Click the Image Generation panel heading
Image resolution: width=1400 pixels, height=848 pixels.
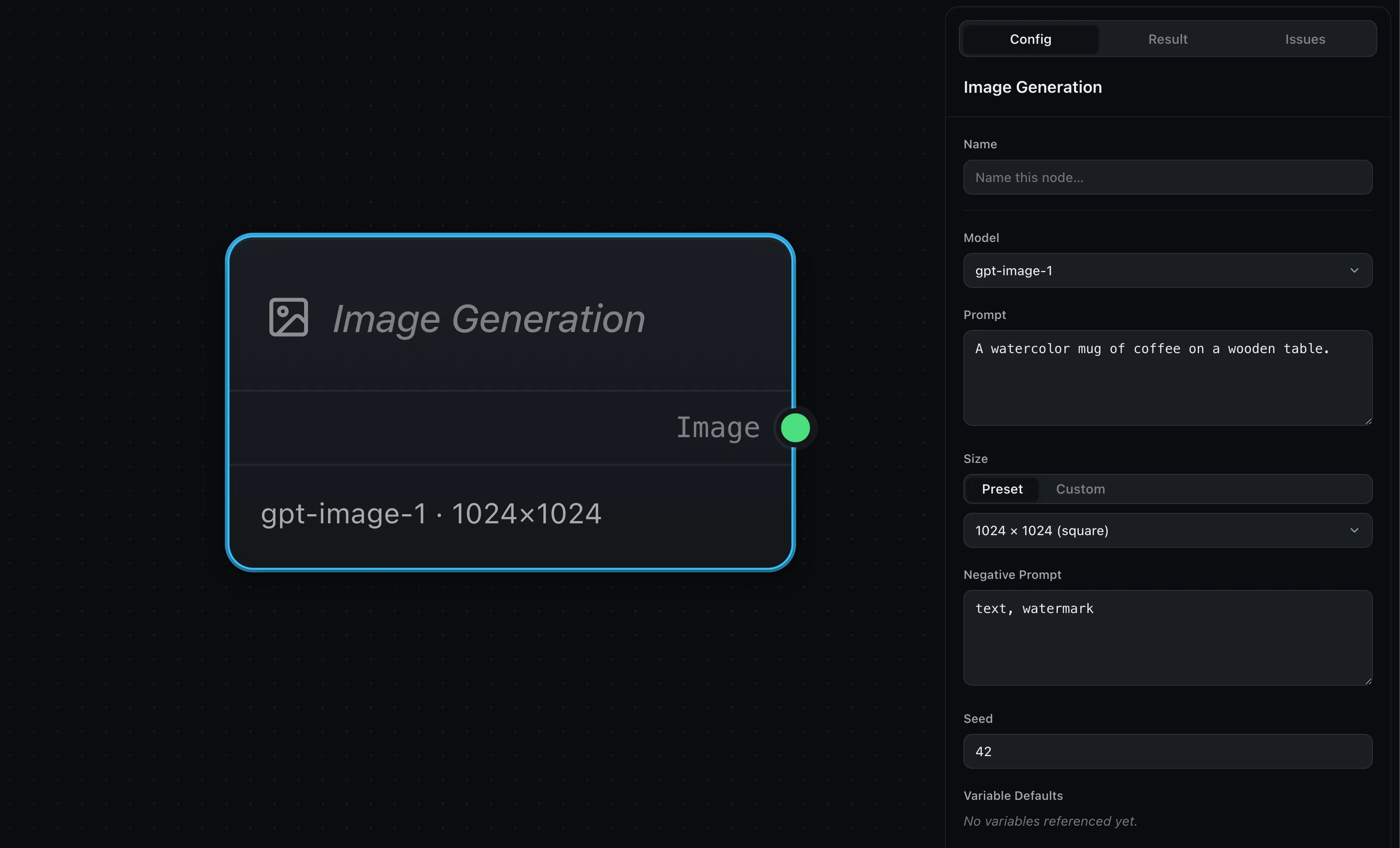point(1032,87)
